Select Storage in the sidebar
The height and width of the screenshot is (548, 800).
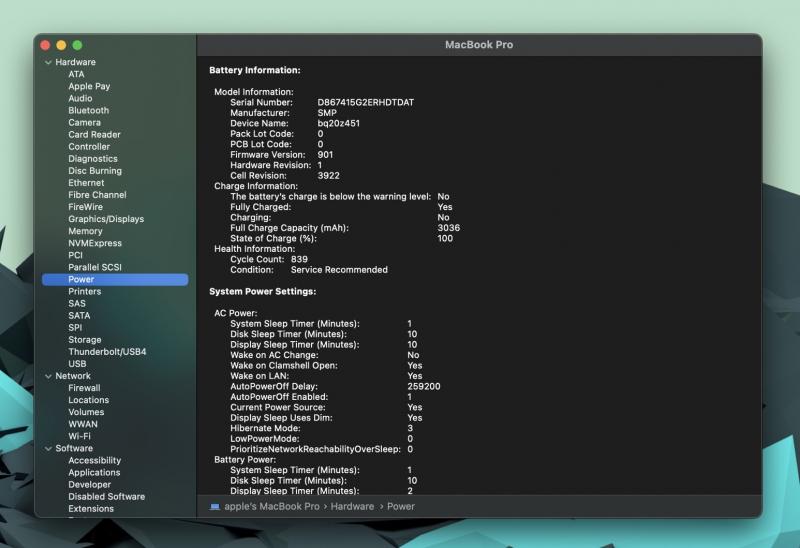pyautogui.click(x=84, y=340)
